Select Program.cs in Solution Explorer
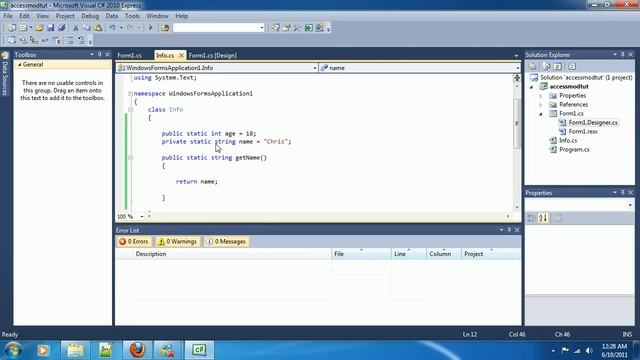This screenshot has height=360, width=640. (x=574, y=149)
